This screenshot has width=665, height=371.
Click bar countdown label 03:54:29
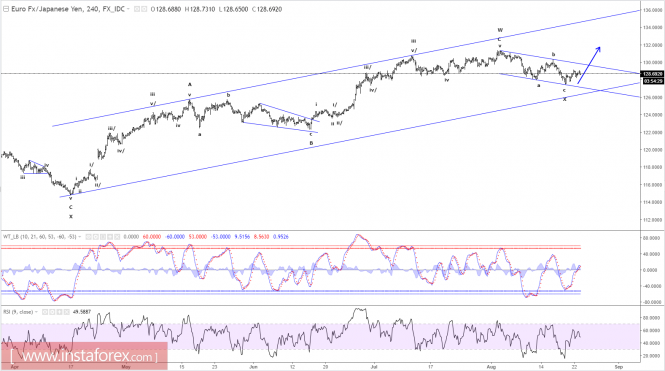653,81
